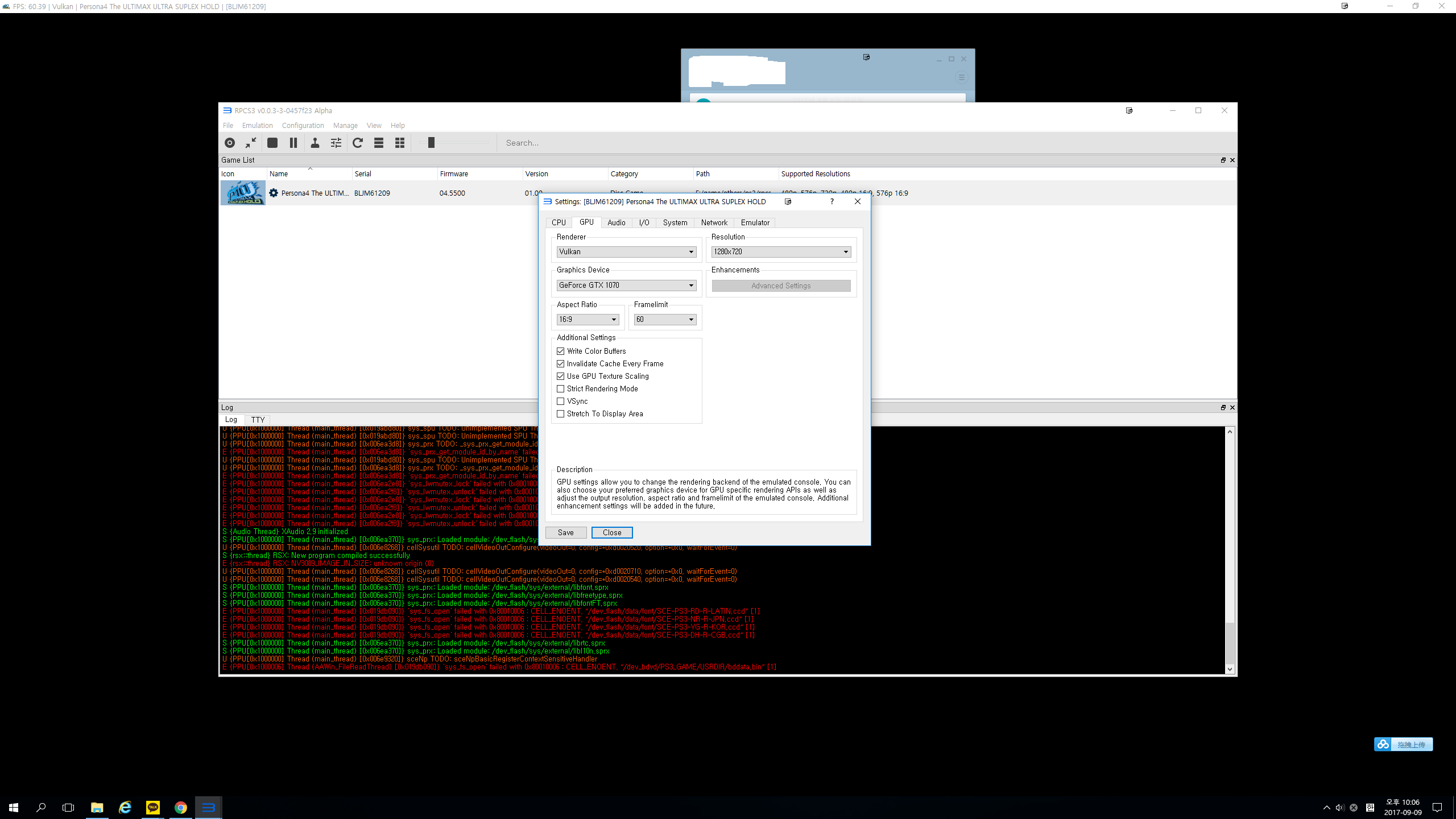Switch to the Emulator settings tab
The height and width of the screenshot is (819, 1456).
click(755, 222)
